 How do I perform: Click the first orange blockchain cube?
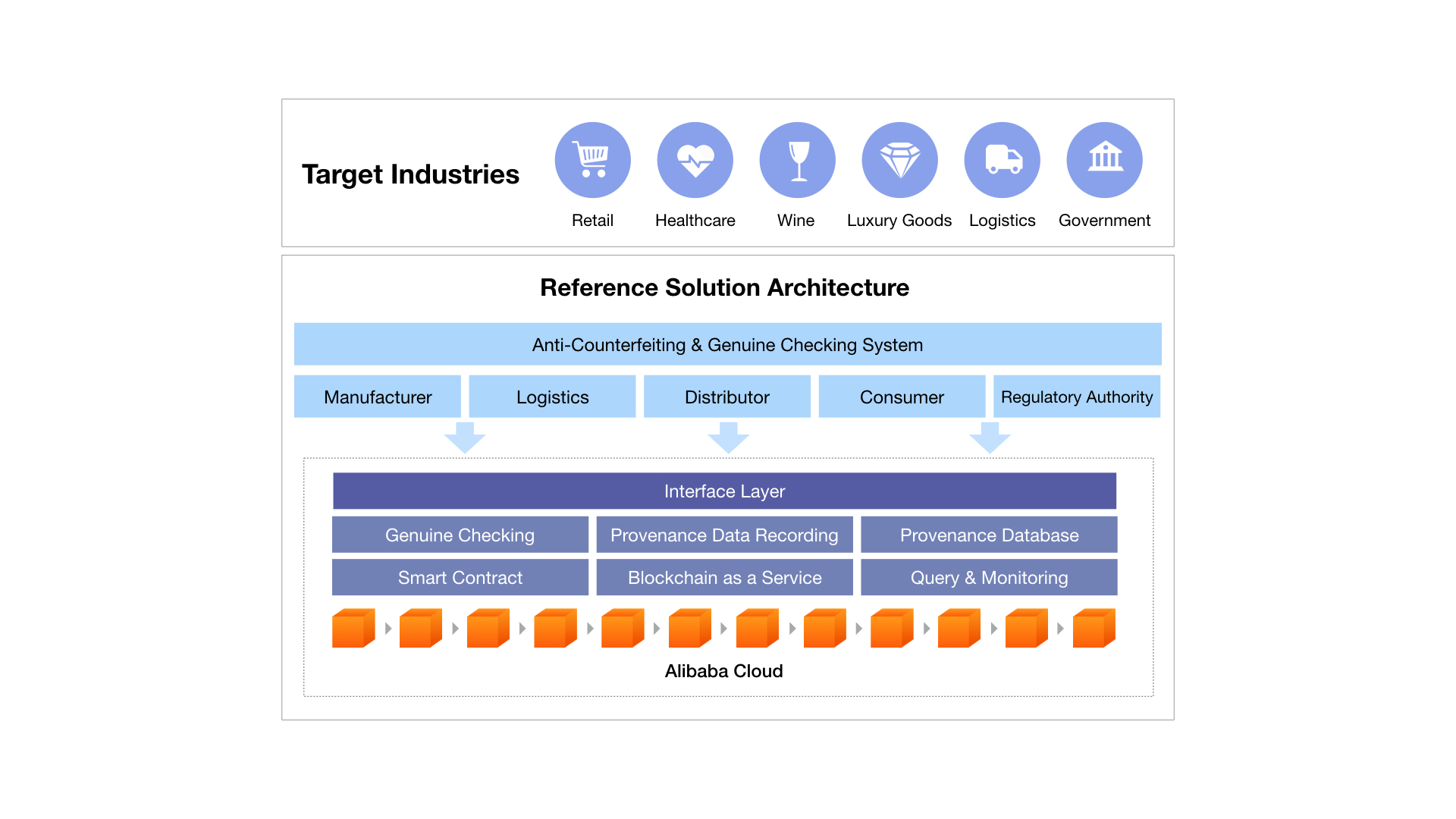click(353, 628)
